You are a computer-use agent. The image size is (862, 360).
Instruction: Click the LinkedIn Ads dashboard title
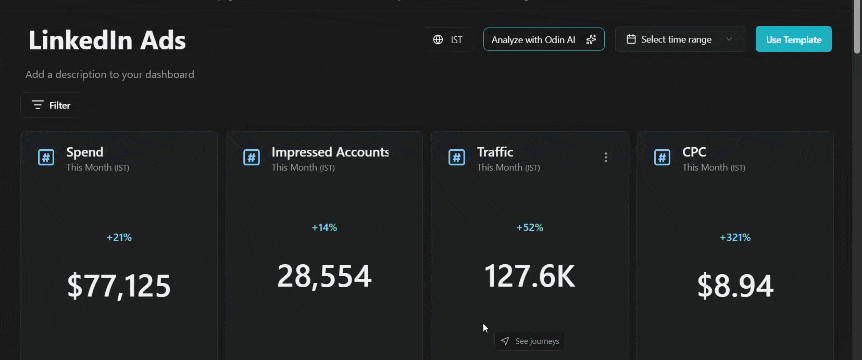(x=107, y=41)
